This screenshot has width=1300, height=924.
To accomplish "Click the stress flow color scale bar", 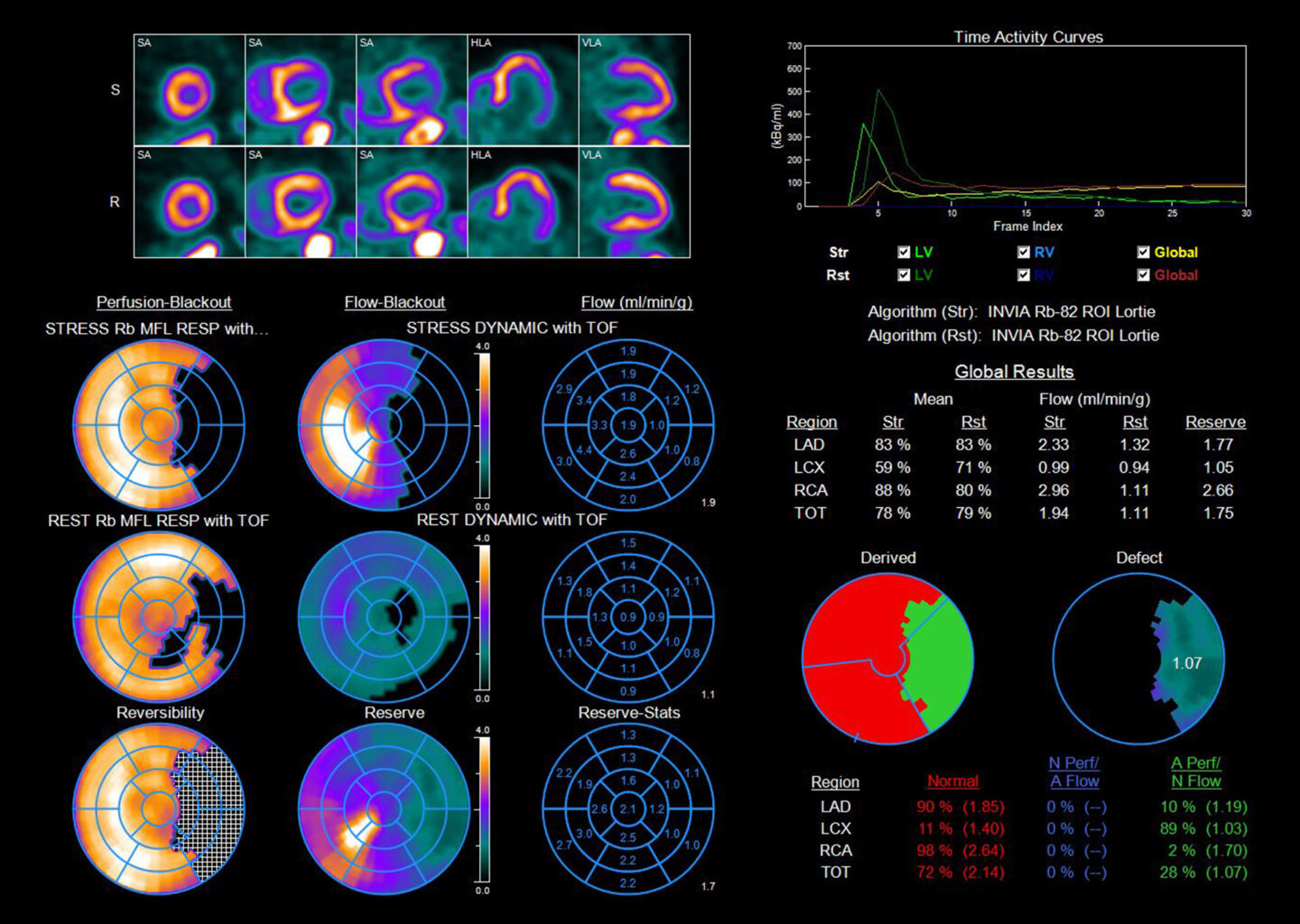I will pyautogui.click(x=485, y=424).
